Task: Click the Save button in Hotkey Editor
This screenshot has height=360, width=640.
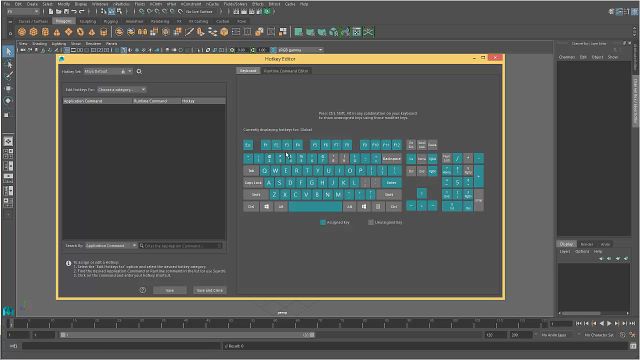Action: coord(170,290)
